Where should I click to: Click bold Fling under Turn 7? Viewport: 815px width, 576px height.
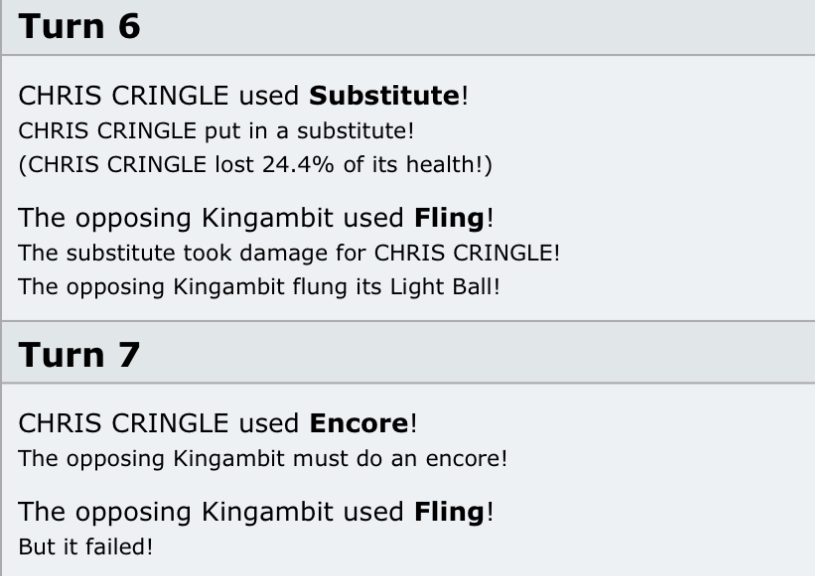coord(449,512)
